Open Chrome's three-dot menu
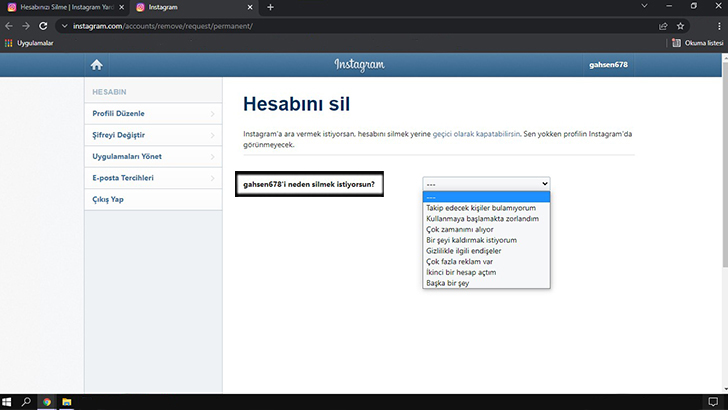 719,26
